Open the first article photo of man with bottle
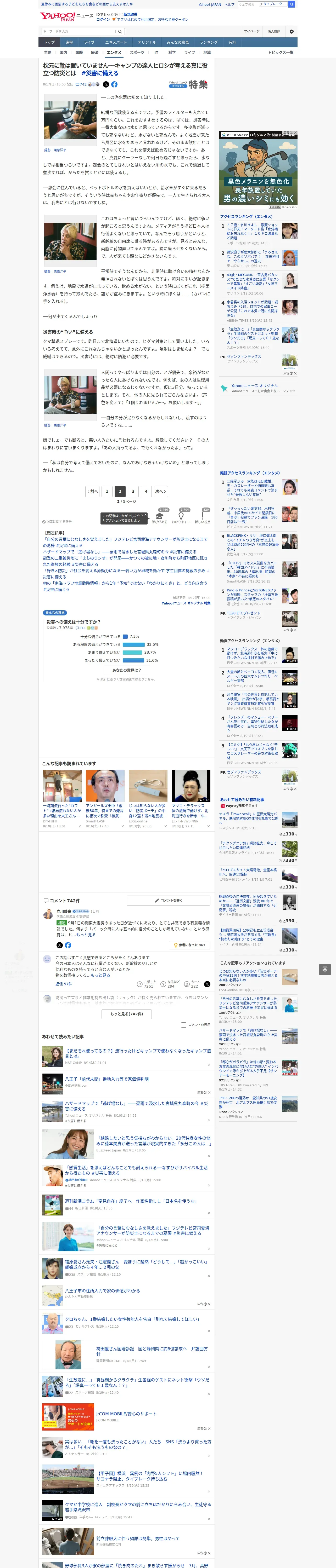 pyautogui.click(x=70, y=120)
